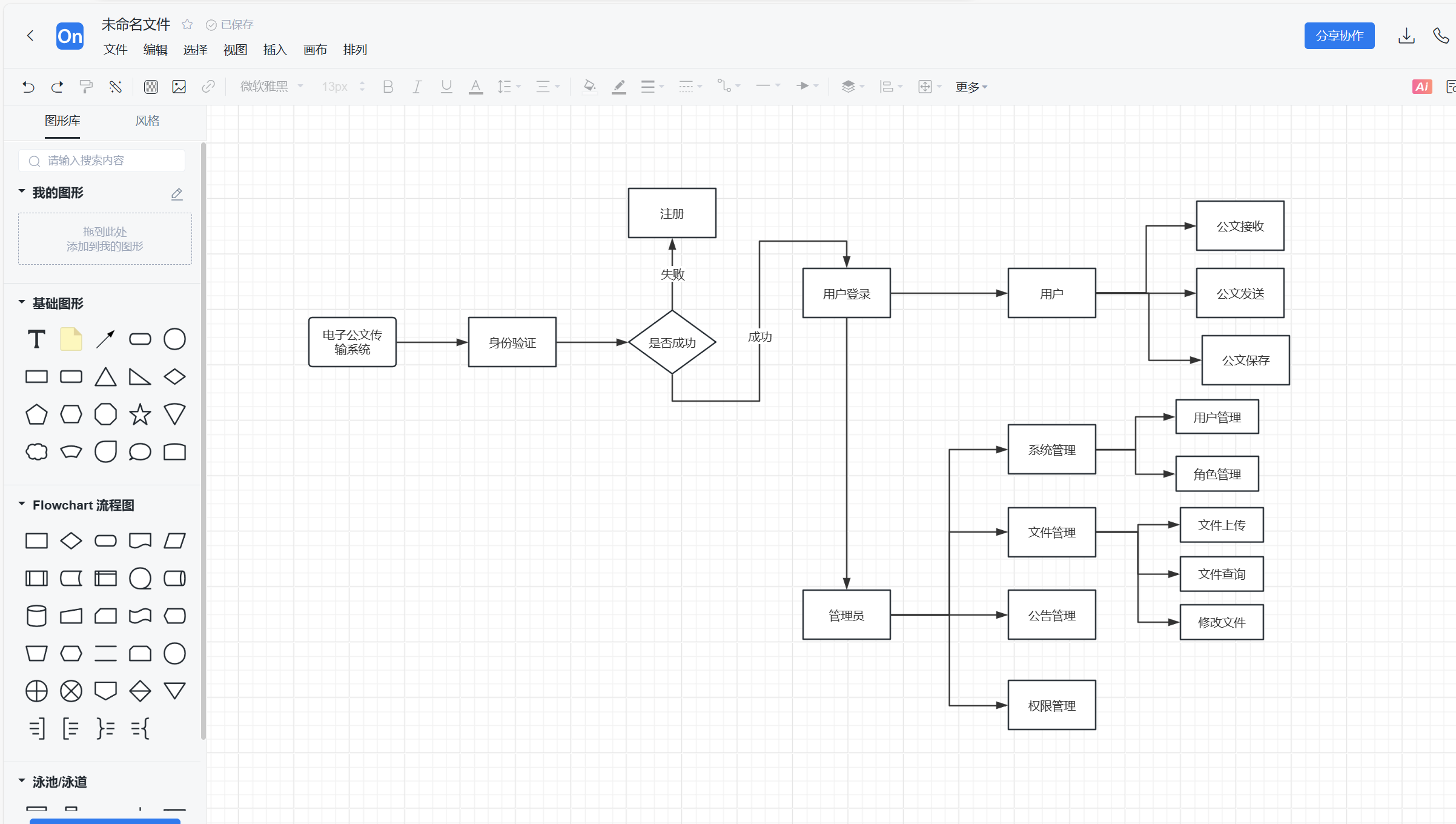Open the AI assistant icon
The height and width of the screenshot is (824, 1456).
point(1421,87)
